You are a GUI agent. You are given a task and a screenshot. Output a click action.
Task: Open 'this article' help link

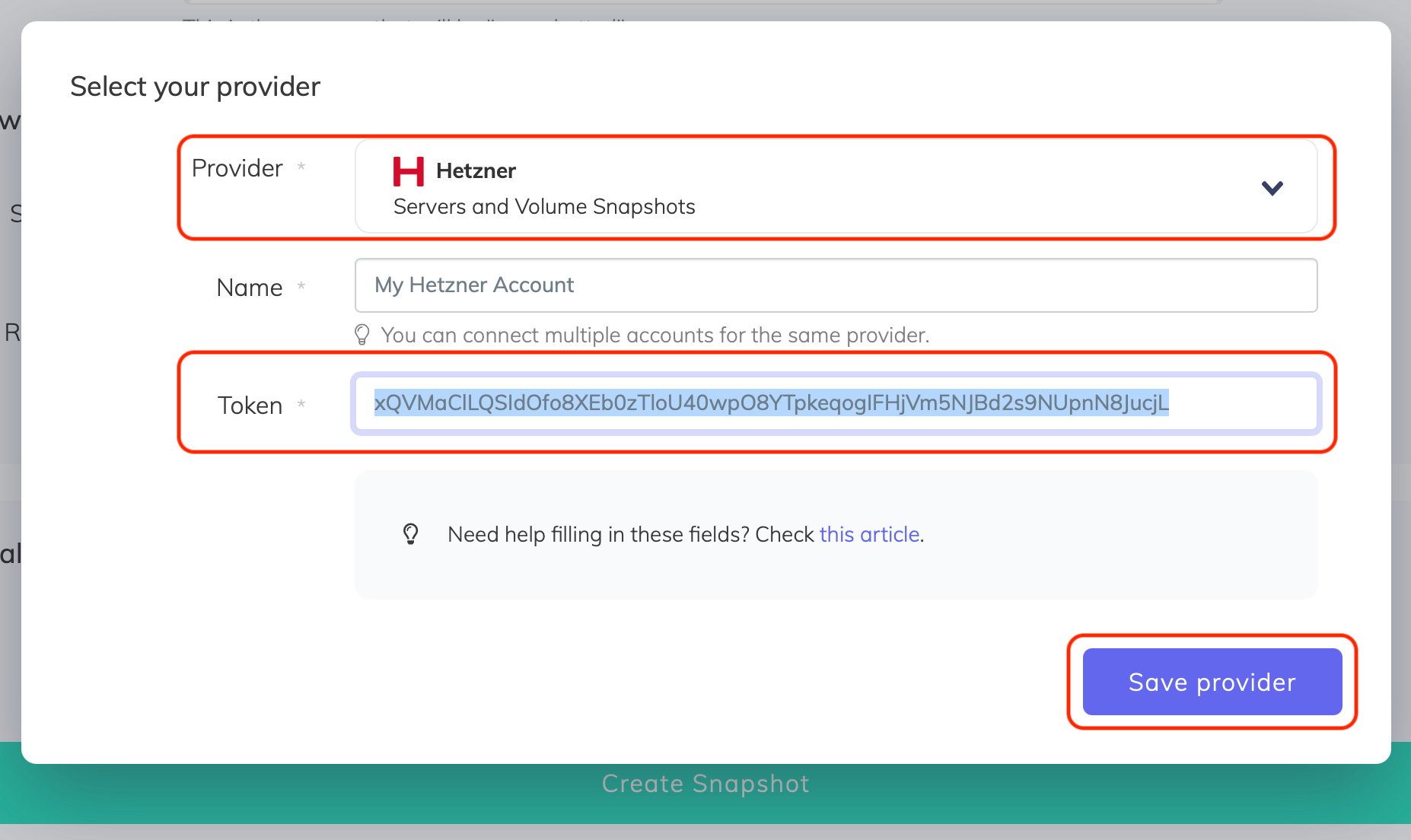pyautogui.click(x=868, y=534)
